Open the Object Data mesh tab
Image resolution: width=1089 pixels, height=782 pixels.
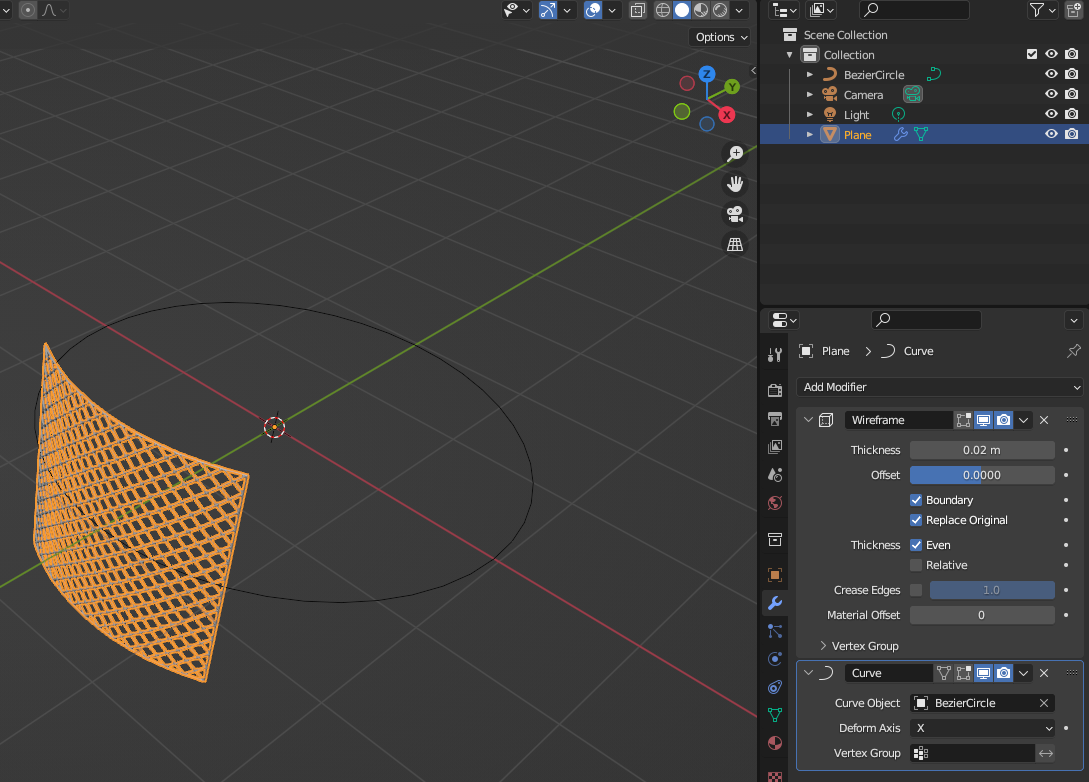tap(775, 715)
